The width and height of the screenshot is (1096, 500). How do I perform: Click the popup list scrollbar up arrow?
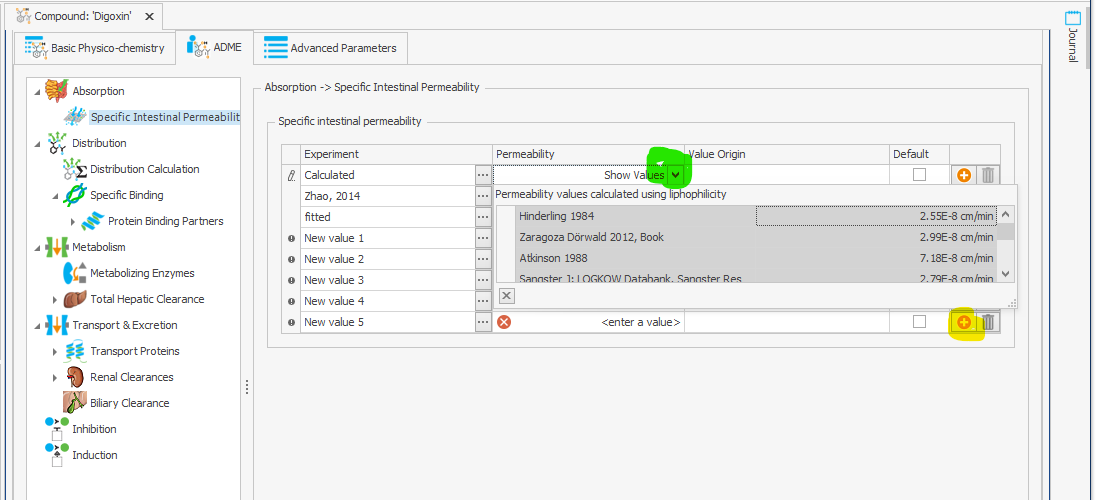[1005, 215]
